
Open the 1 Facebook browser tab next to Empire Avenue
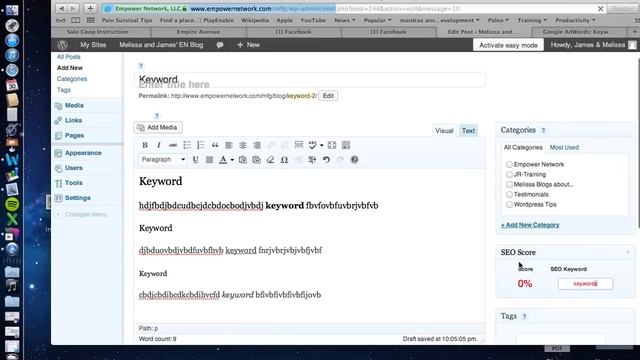click(293, 32)
